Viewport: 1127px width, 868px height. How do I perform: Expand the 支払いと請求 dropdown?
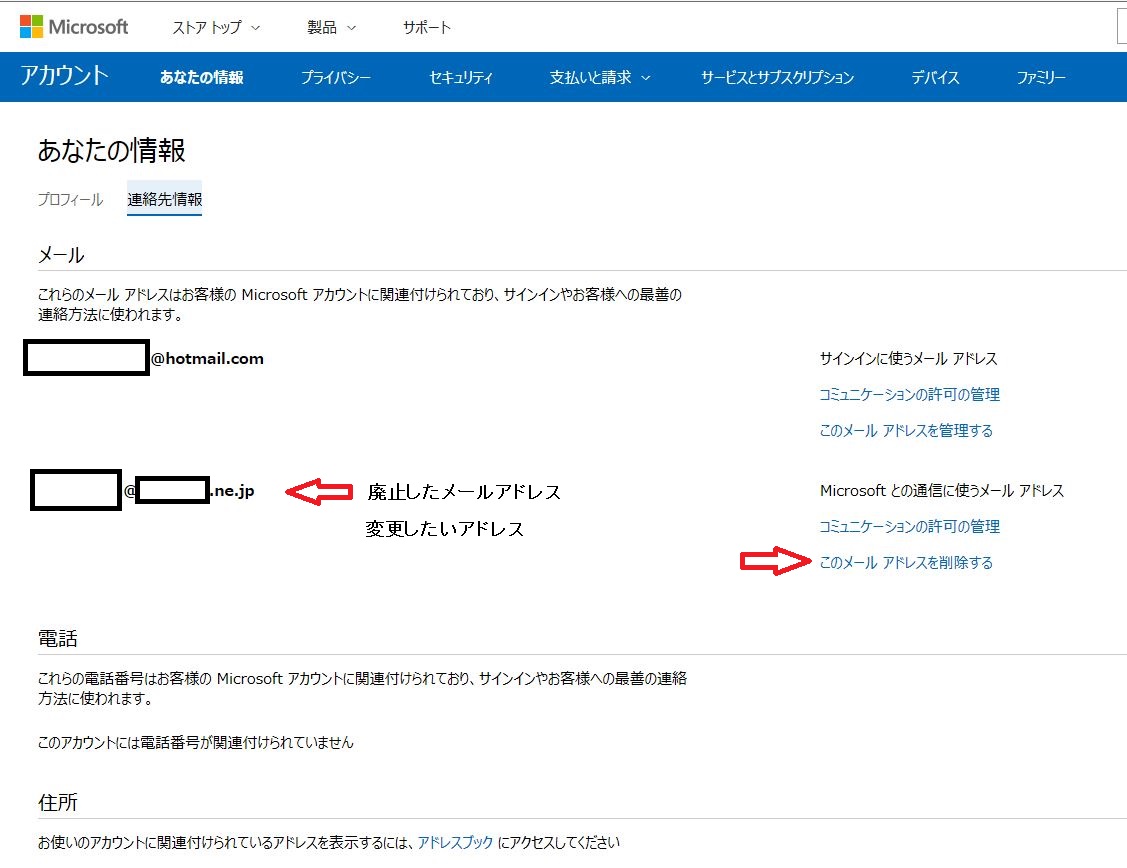point(600,78)
